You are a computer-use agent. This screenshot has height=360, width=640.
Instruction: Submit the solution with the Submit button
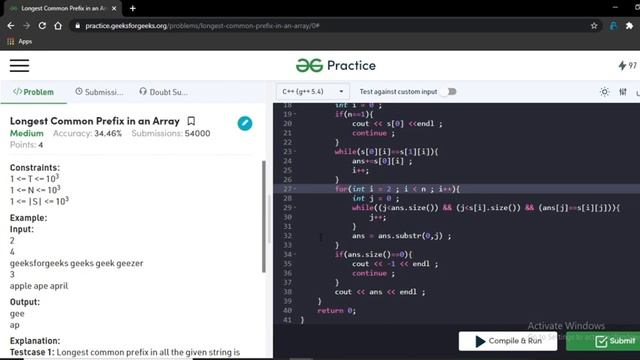pyautogui.click(x=603, y=341)
